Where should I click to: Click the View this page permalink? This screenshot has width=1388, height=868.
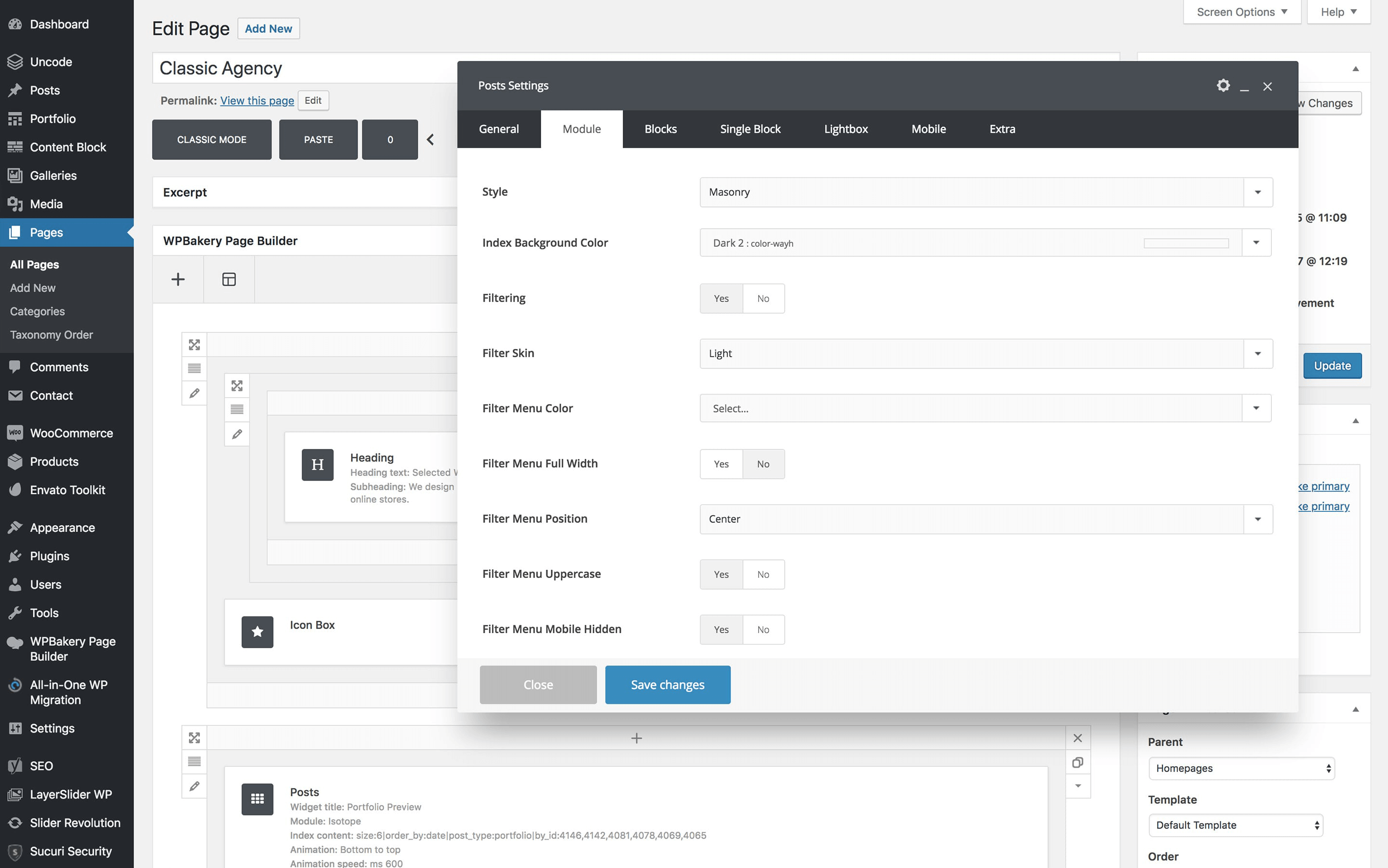click(256, 100)
